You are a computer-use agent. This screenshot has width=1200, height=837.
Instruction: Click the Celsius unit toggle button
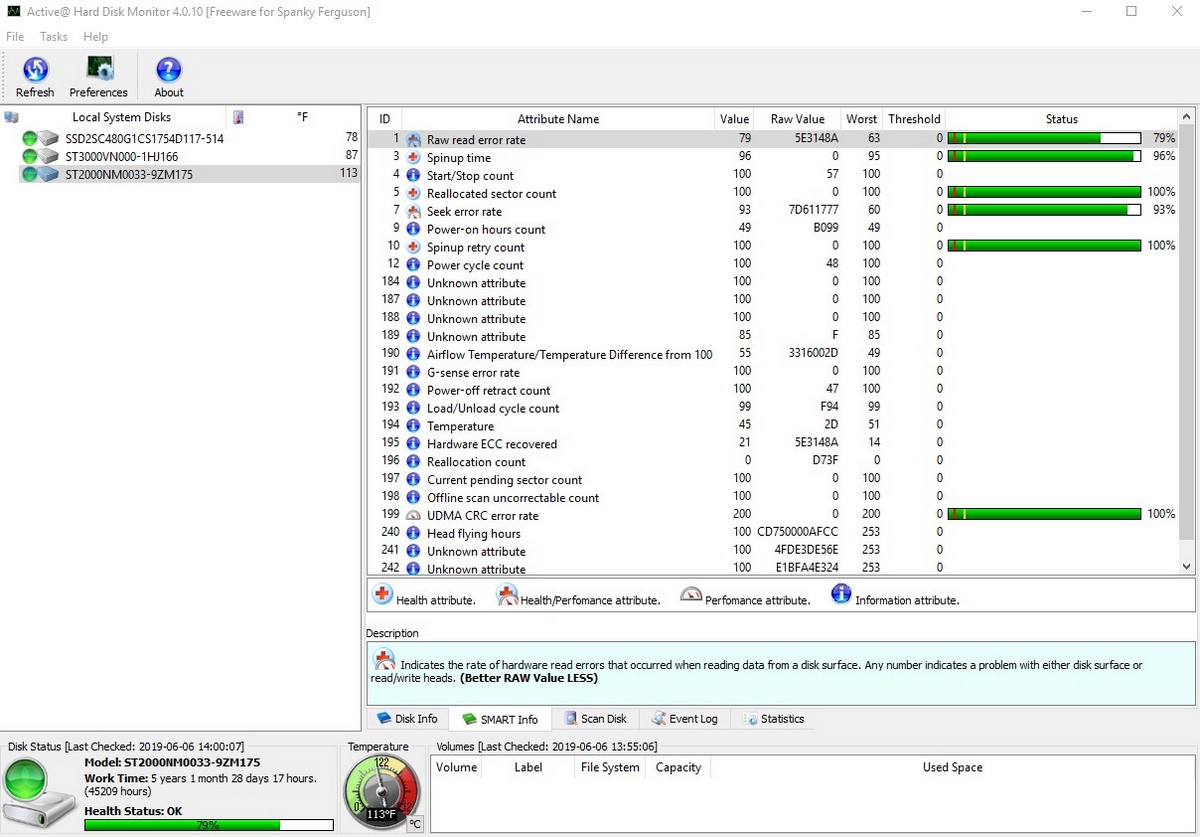415,824
